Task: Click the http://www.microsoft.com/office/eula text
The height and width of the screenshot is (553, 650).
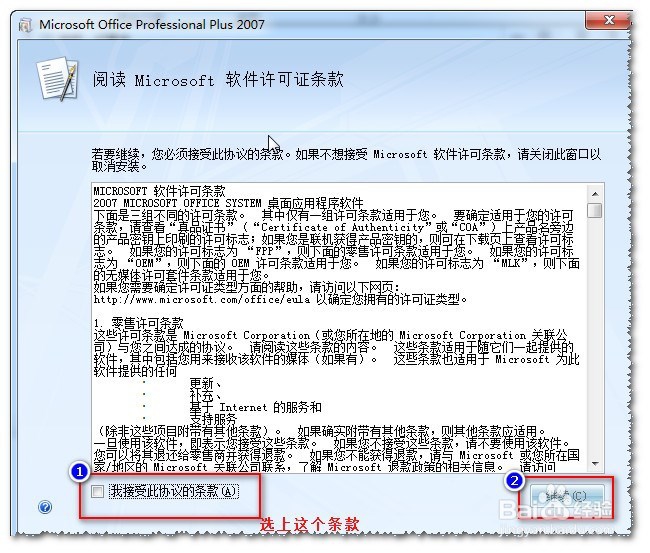Action: pos(201,299)
